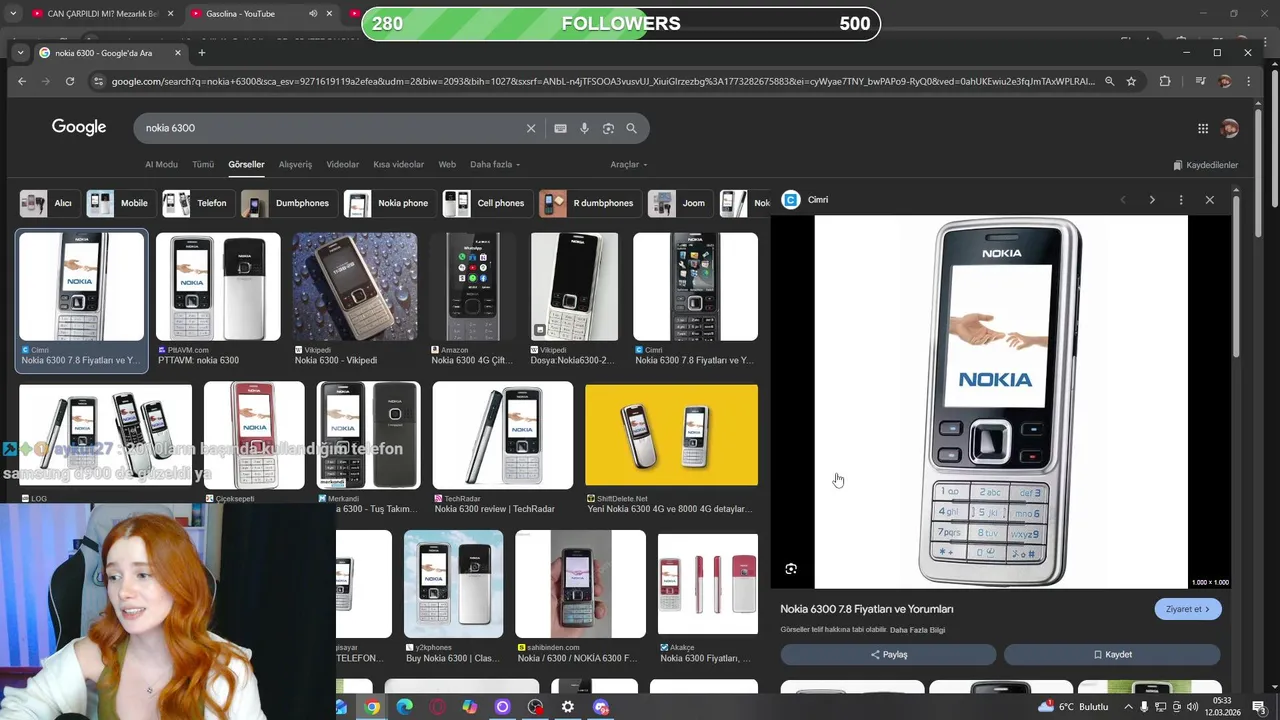The height and width of the screenshot is (720, 1280).
Task: Click the Kaydet save button
Action: [1112, 654]
